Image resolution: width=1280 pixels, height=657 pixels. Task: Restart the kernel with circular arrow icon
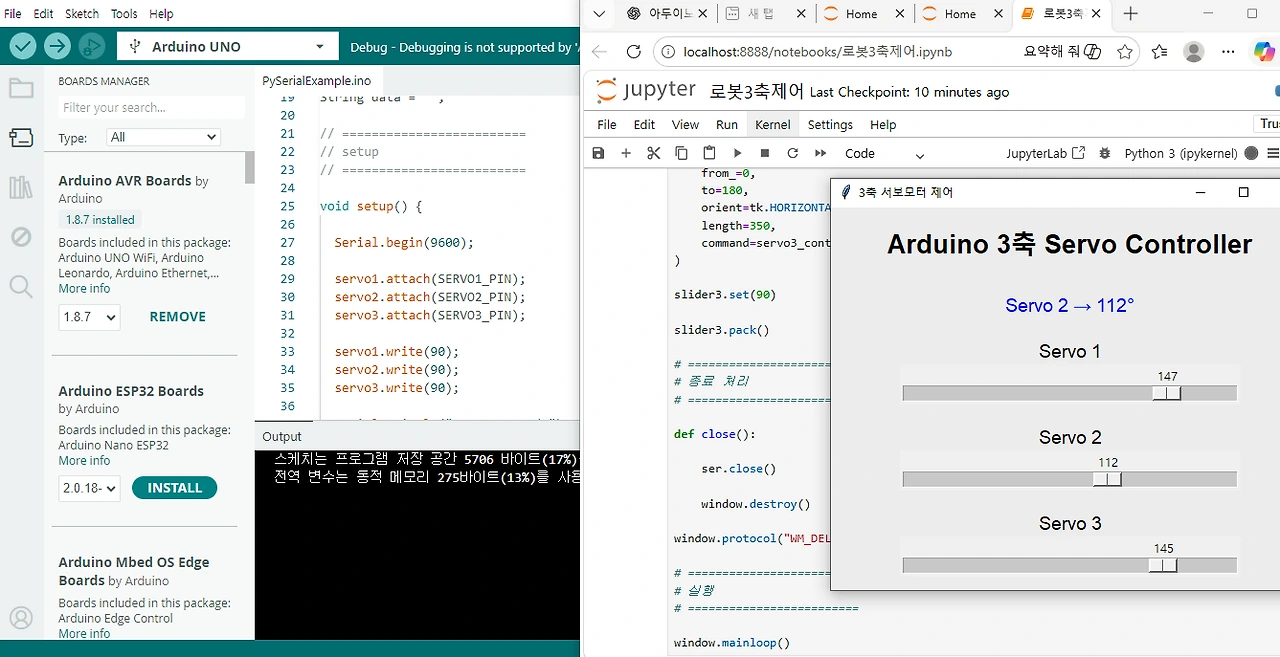[793, 153]
